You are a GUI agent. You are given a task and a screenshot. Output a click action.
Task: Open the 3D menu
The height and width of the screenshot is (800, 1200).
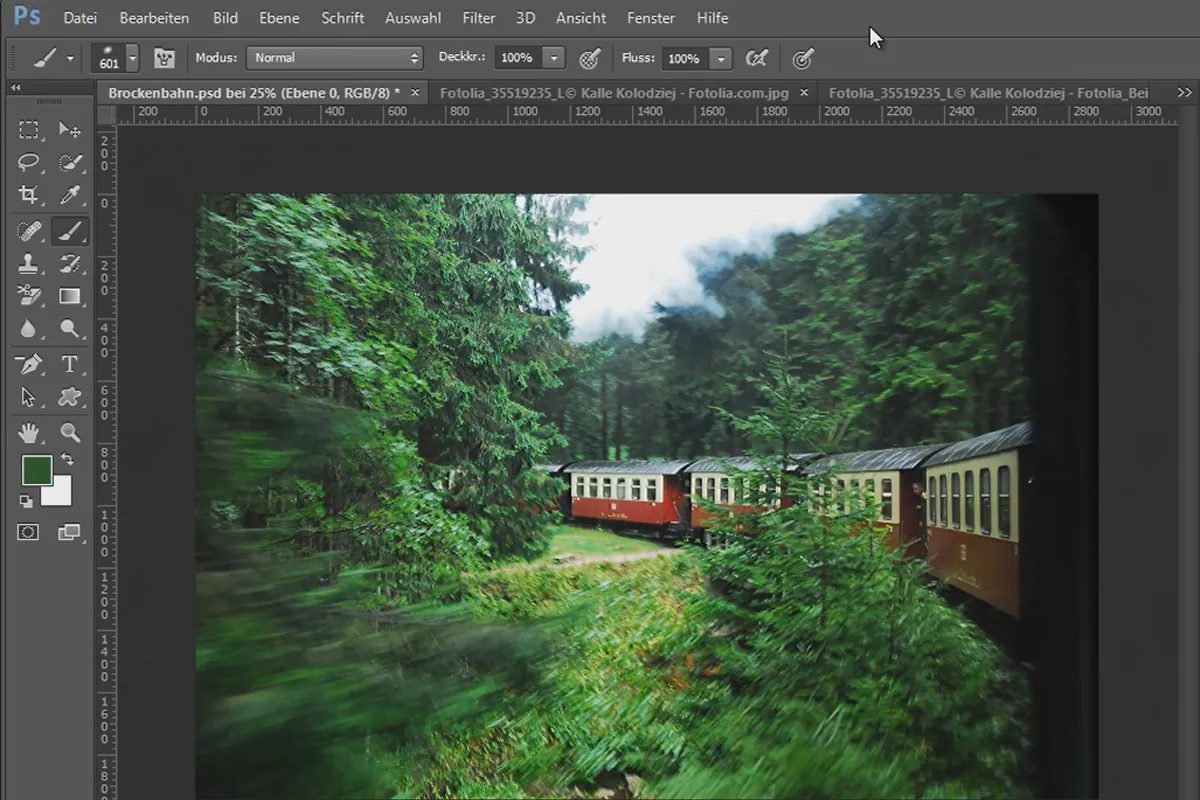(x=526, y=18)
